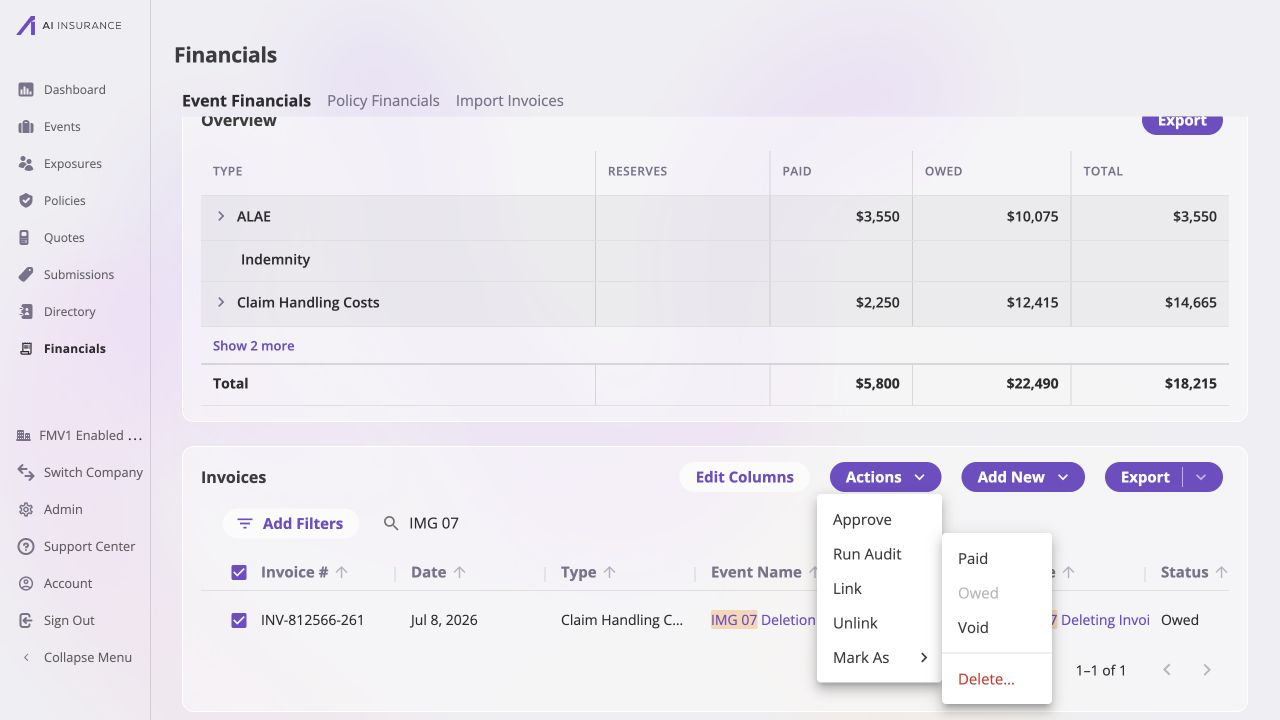Show 2 more overview rows
1280x720 pixels.
(253, 346)
